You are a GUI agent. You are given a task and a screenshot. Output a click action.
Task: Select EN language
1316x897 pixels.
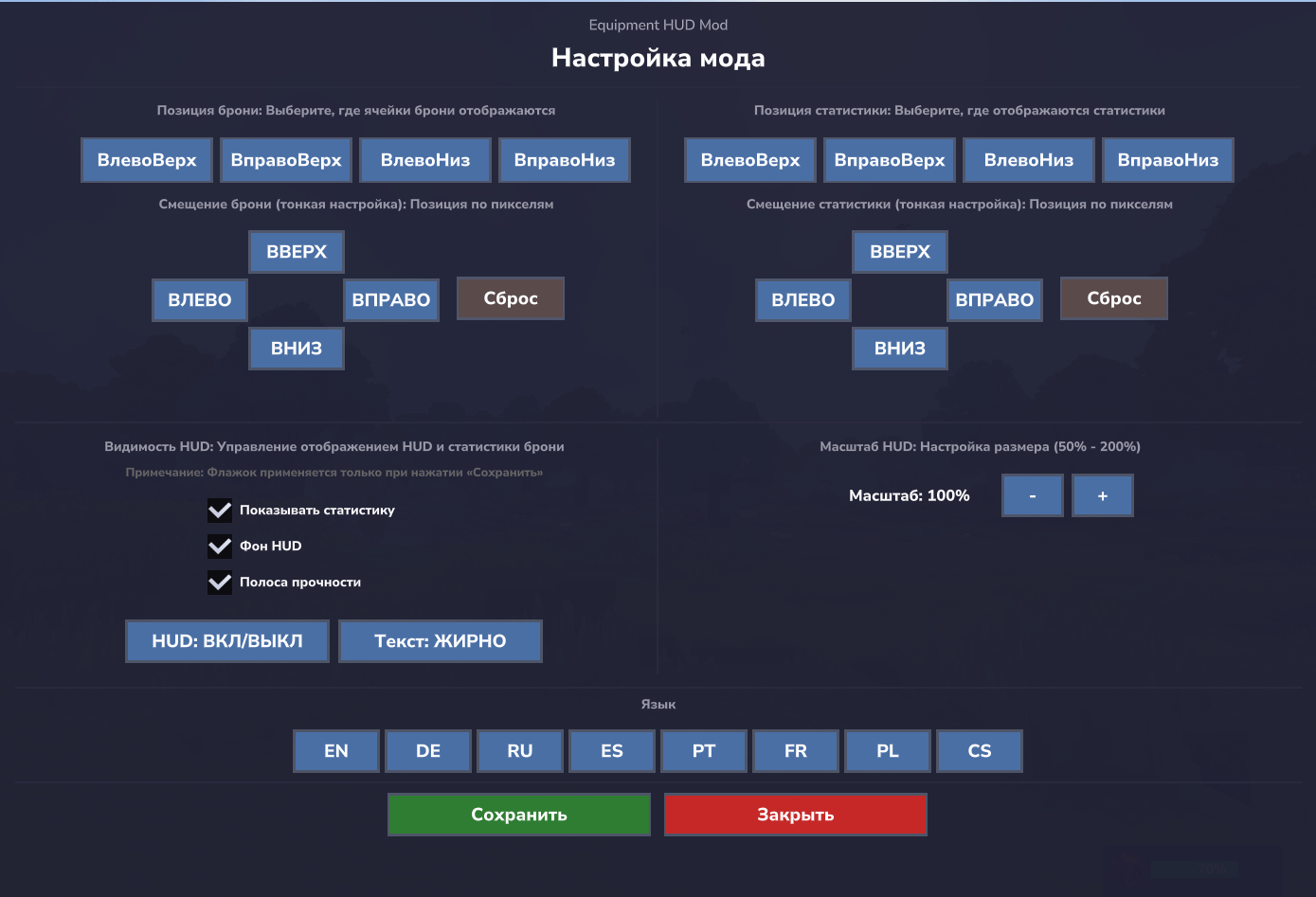coord(336,751)
